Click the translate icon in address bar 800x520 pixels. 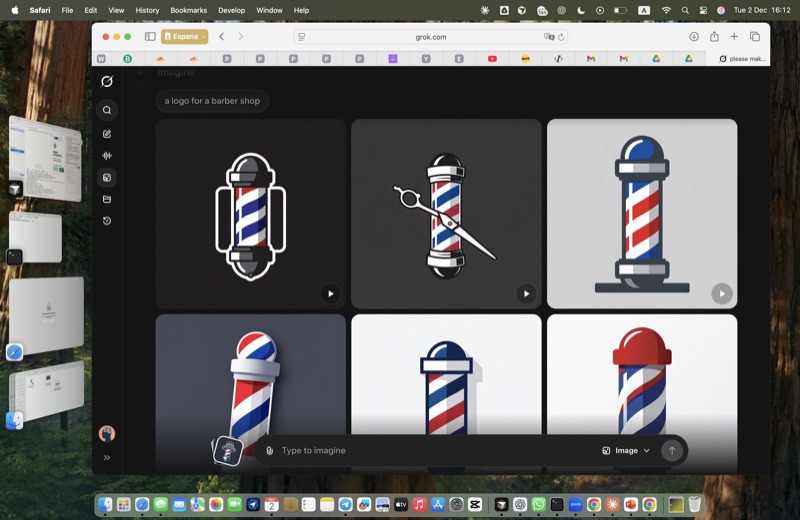point(549,37)
